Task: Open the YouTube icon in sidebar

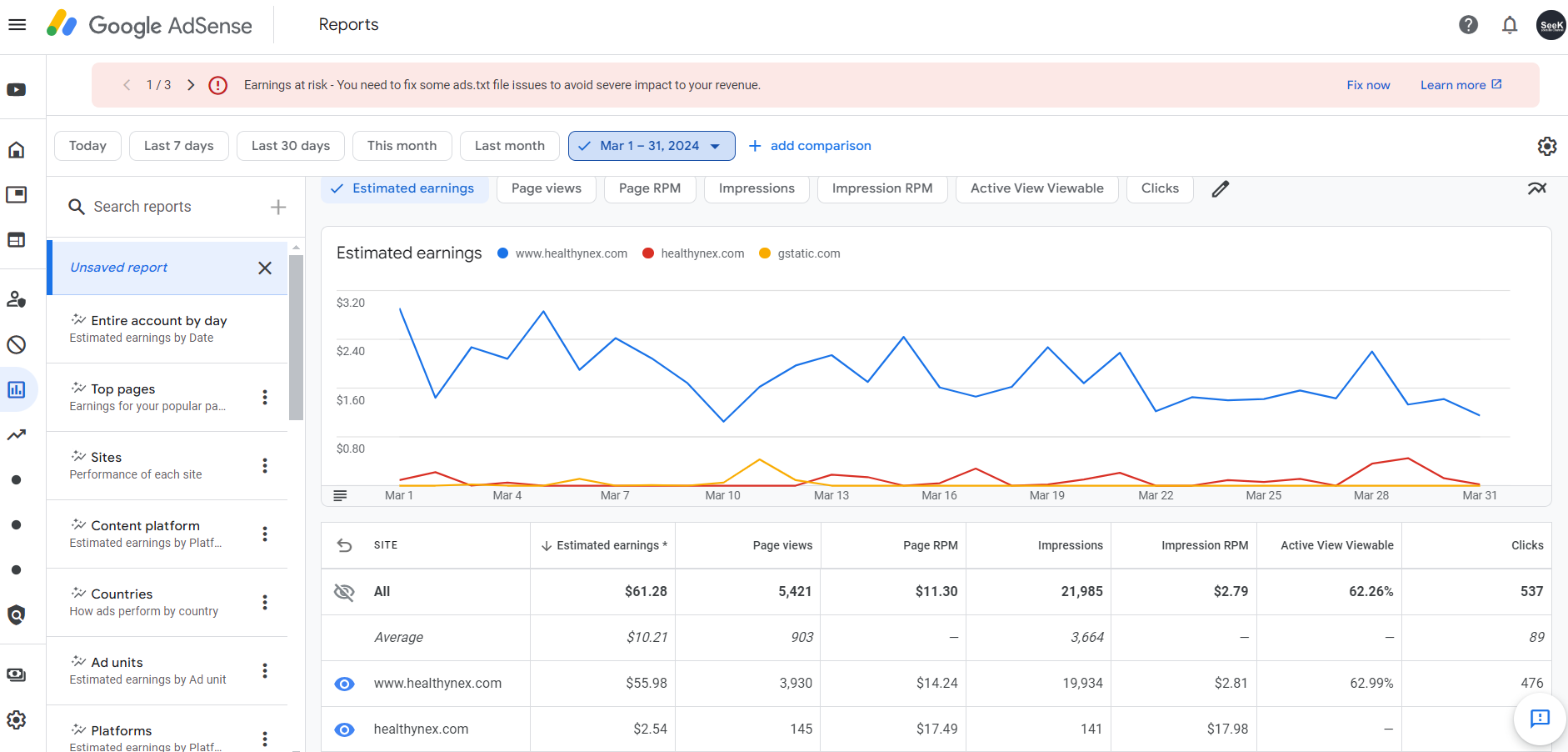Action: click(x=17, y=90)
